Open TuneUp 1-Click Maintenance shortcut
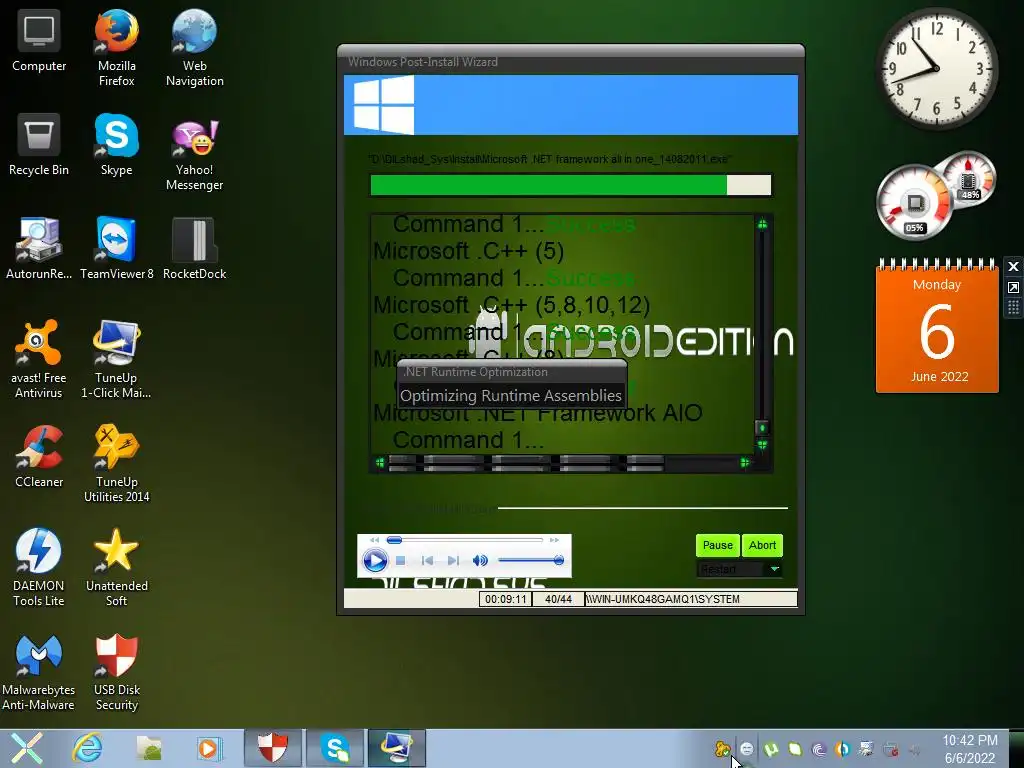 116,359
